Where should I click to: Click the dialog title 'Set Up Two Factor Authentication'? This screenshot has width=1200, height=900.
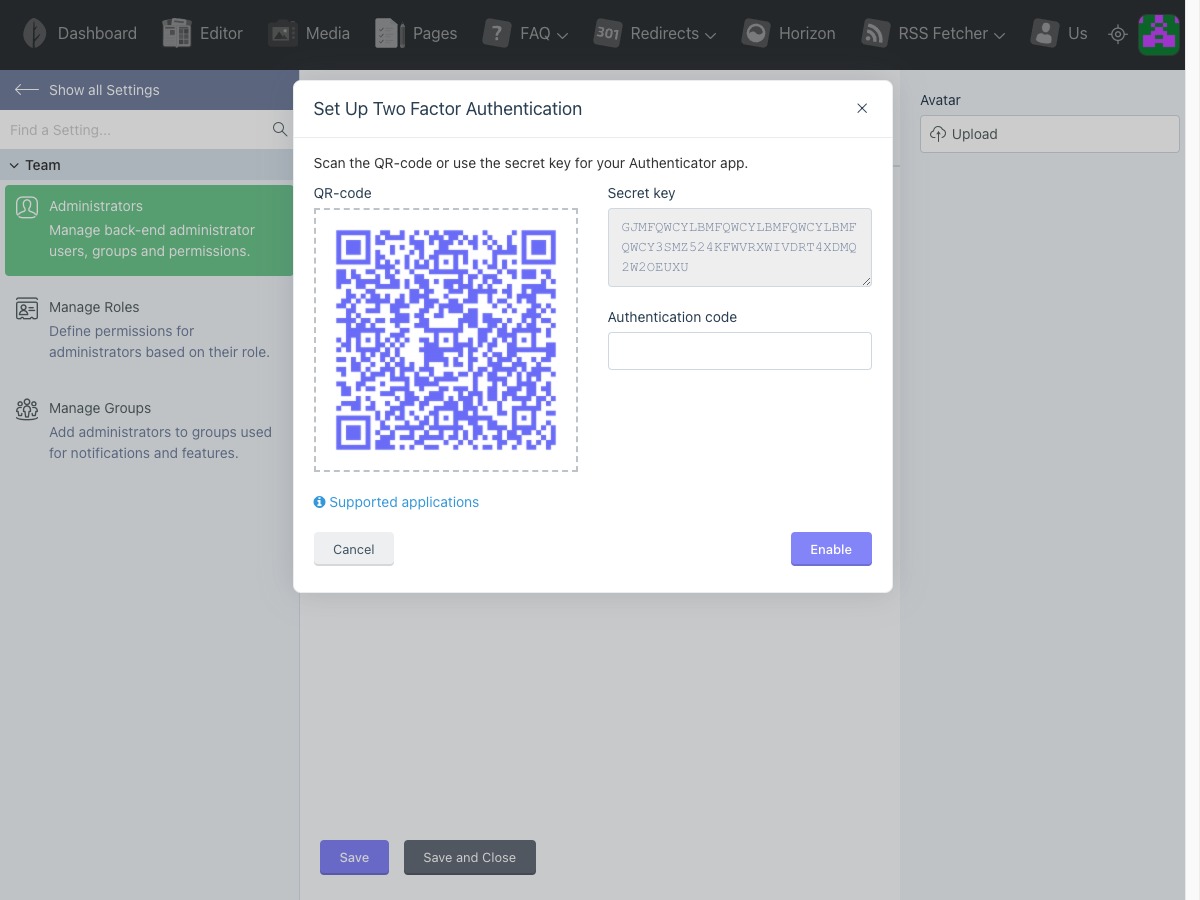pos(448,109)
